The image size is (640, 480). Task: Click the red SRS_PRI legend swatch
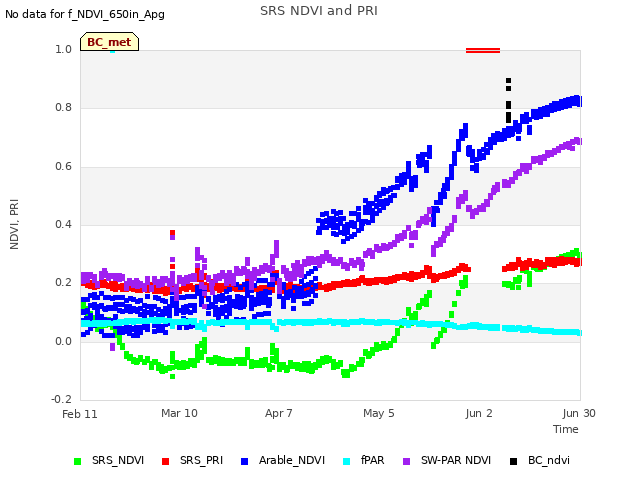[x=165, y=461]
